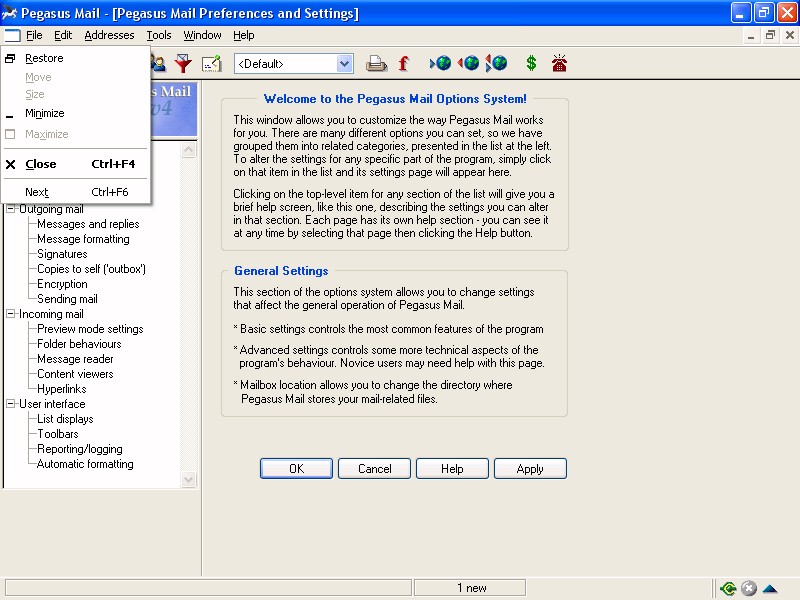800x600 pixels.
Task: Click the Cancel button
Action: (374, 468)
